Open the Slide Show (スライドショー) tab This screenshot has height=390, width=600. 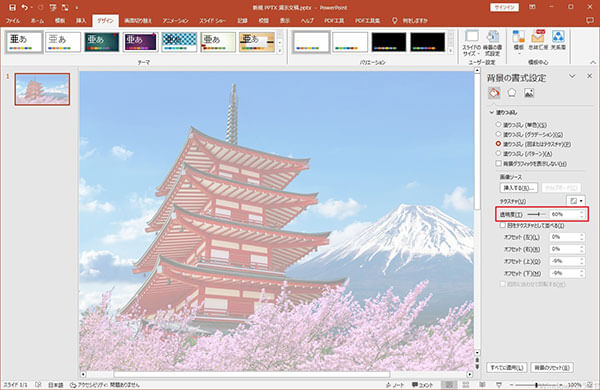[x=212, y=21]
